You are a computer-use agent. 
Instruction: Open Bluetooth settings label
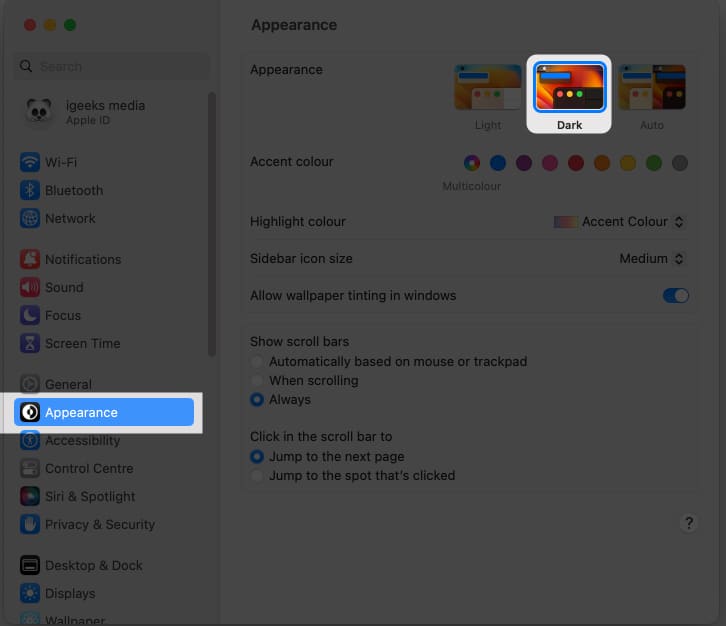coord(74,190)
